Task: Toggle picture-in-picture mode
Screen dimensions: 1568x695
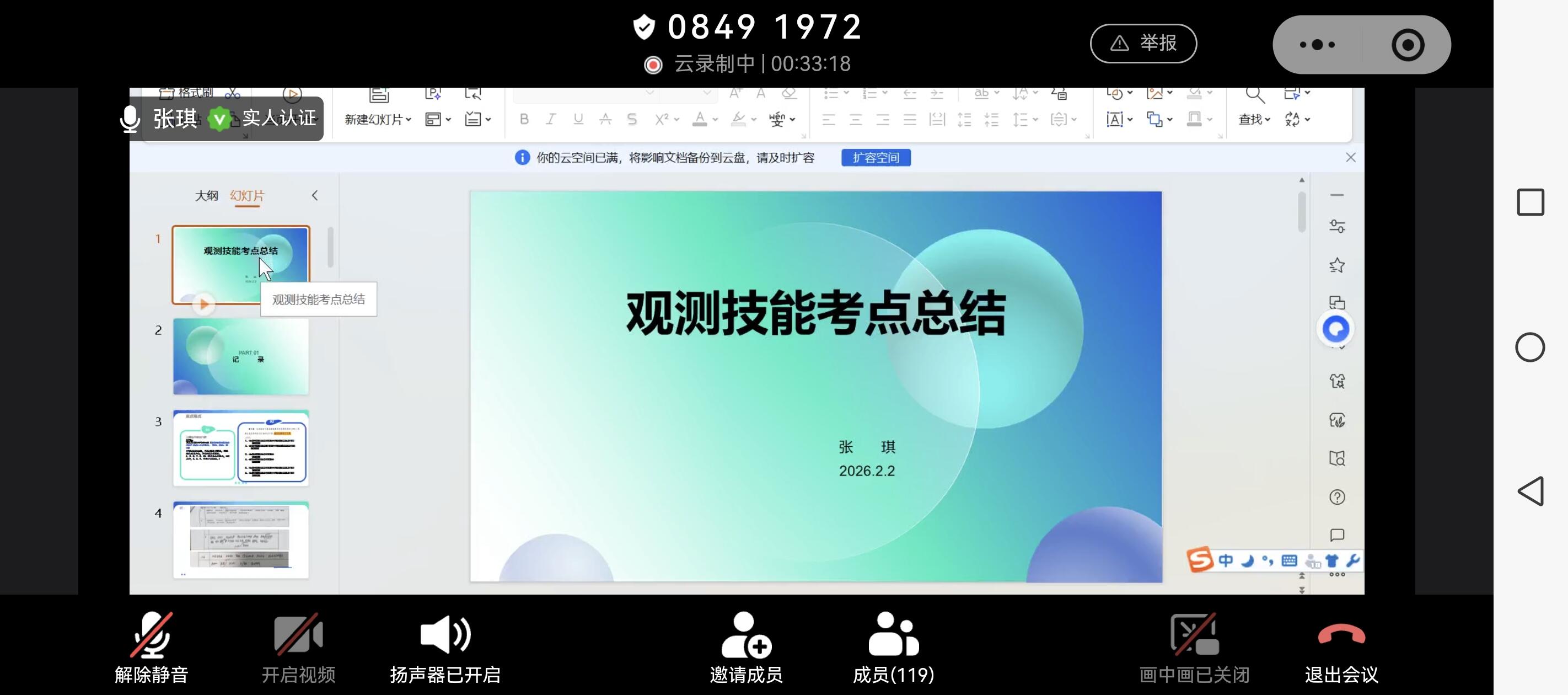Action: [x=1194, y=635]
